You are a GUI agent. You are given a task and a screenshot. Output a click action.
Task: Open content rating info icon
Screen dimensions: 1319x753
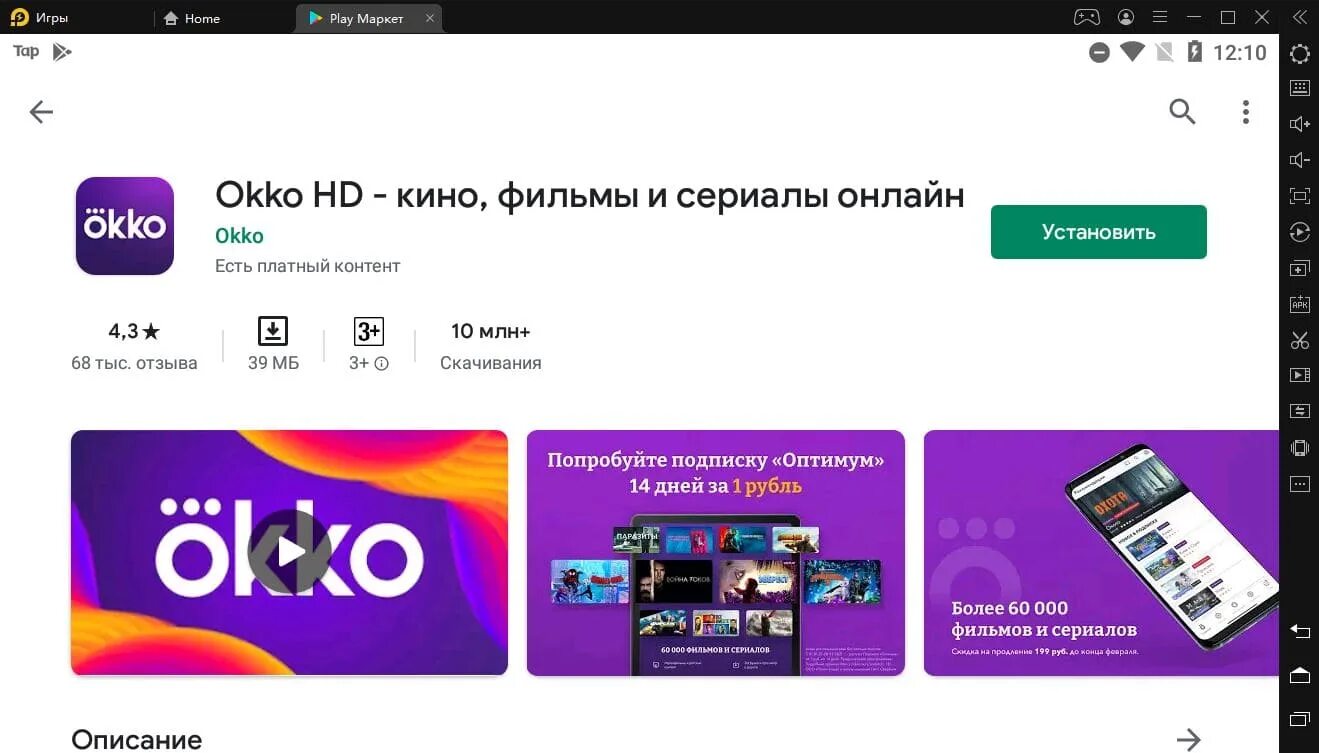pos(381,364)
